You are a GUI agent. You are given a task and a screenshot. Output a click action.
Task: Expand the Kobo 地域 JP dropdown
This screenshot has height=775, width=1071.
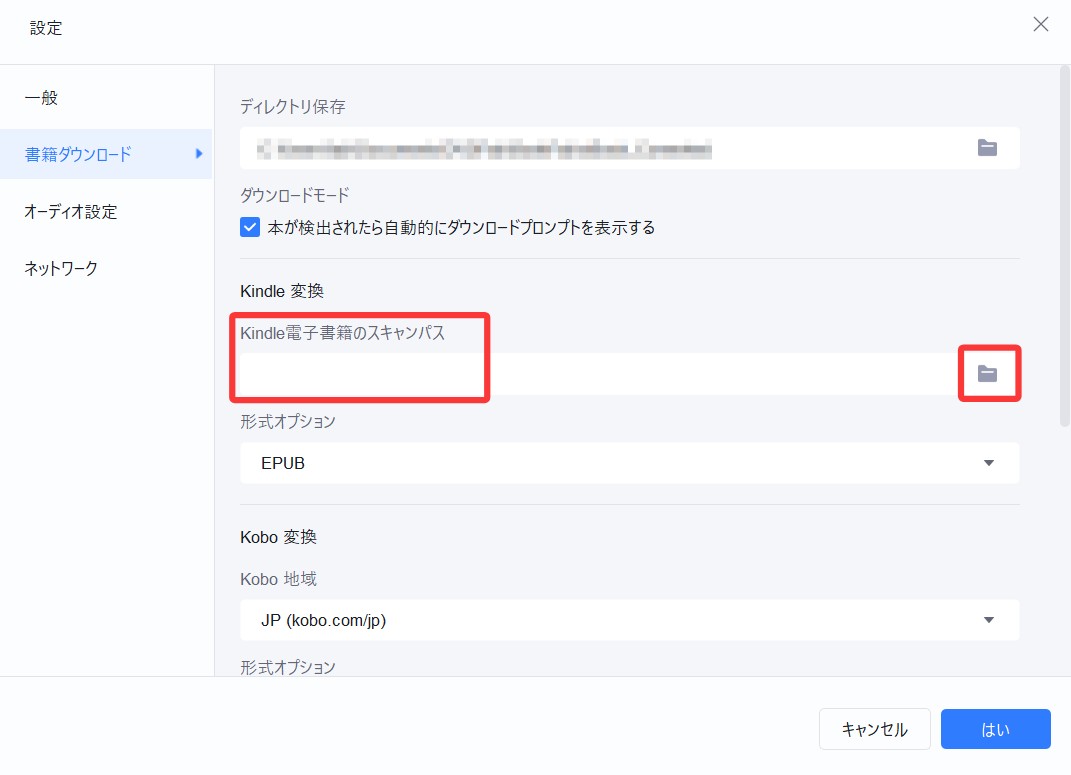pyautogui.click(x=629, y=620)
